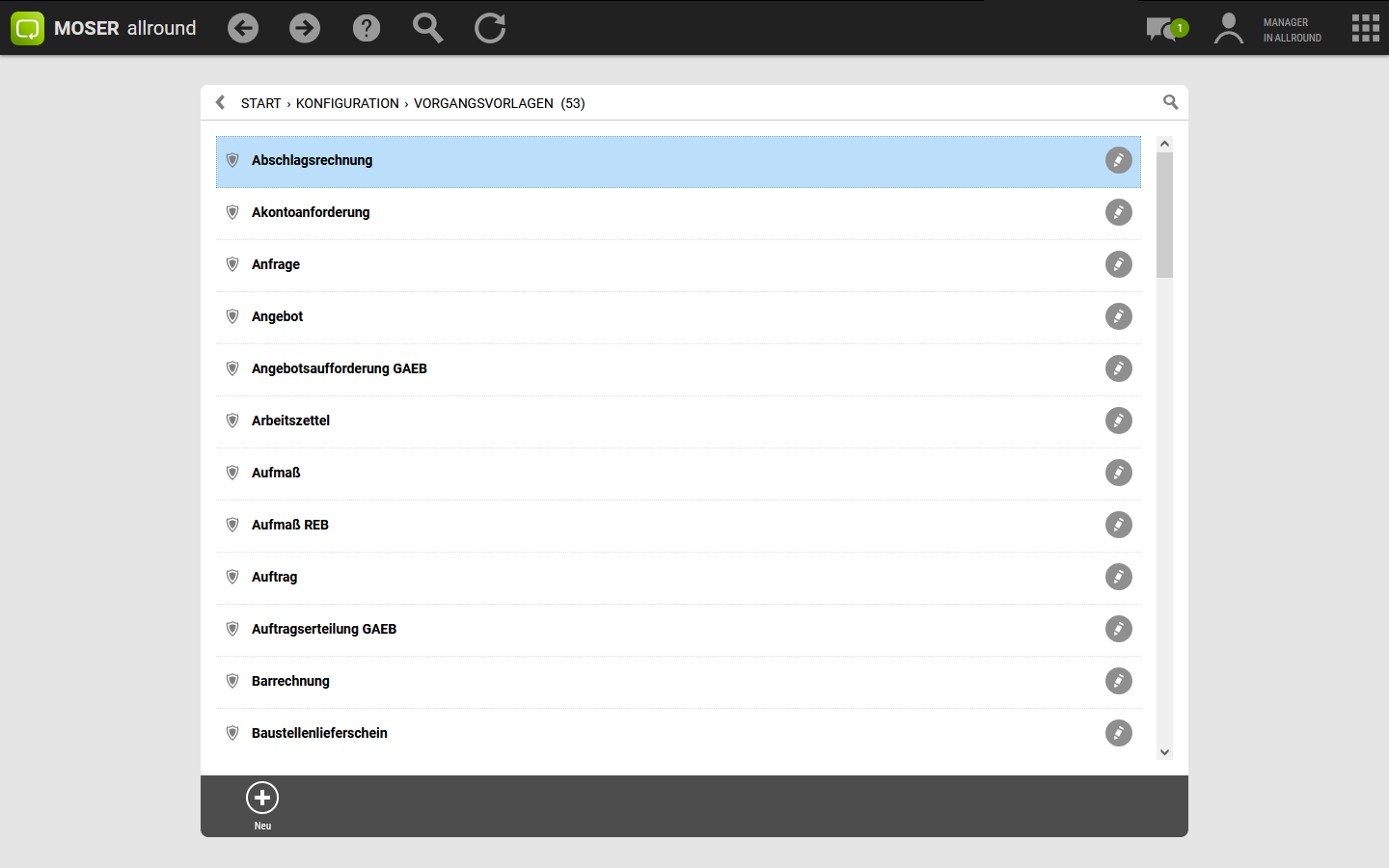1389x868 pixels.
Task: Edit Baustellenlieferschein with pencil icon
Action: pyautogui.click(x=1119, y=733)
